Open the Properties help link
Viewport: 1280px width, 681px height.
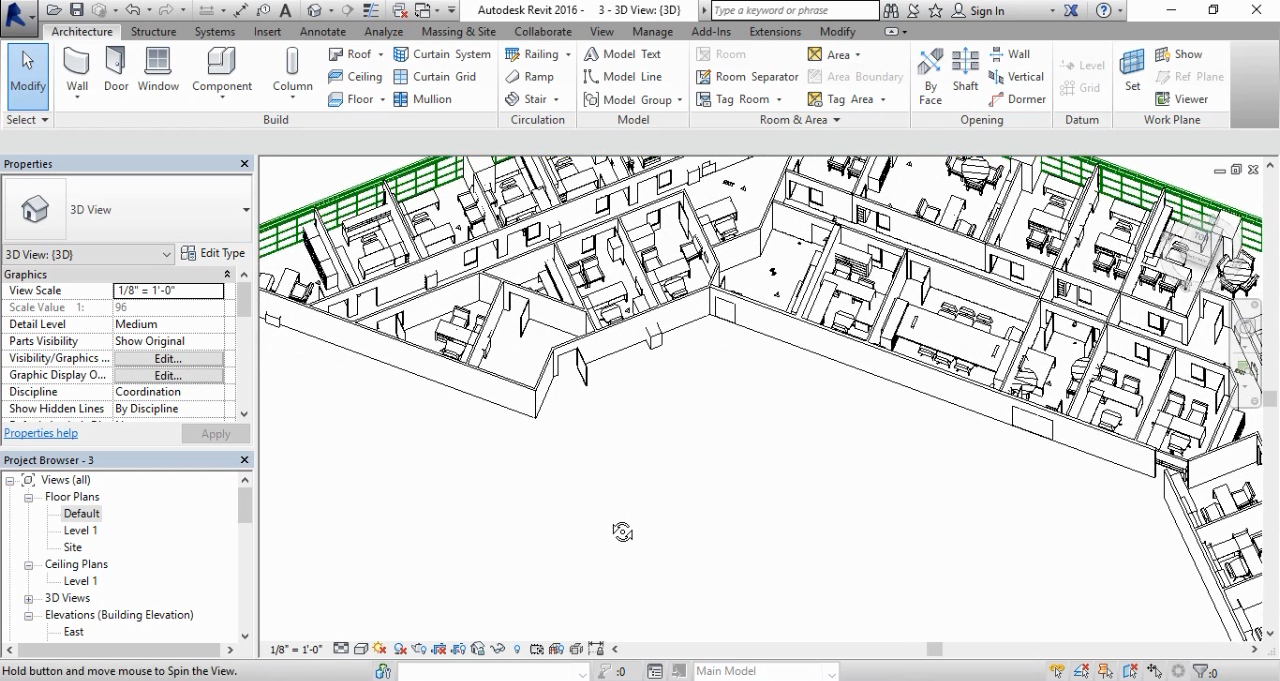tap(41, 433)
